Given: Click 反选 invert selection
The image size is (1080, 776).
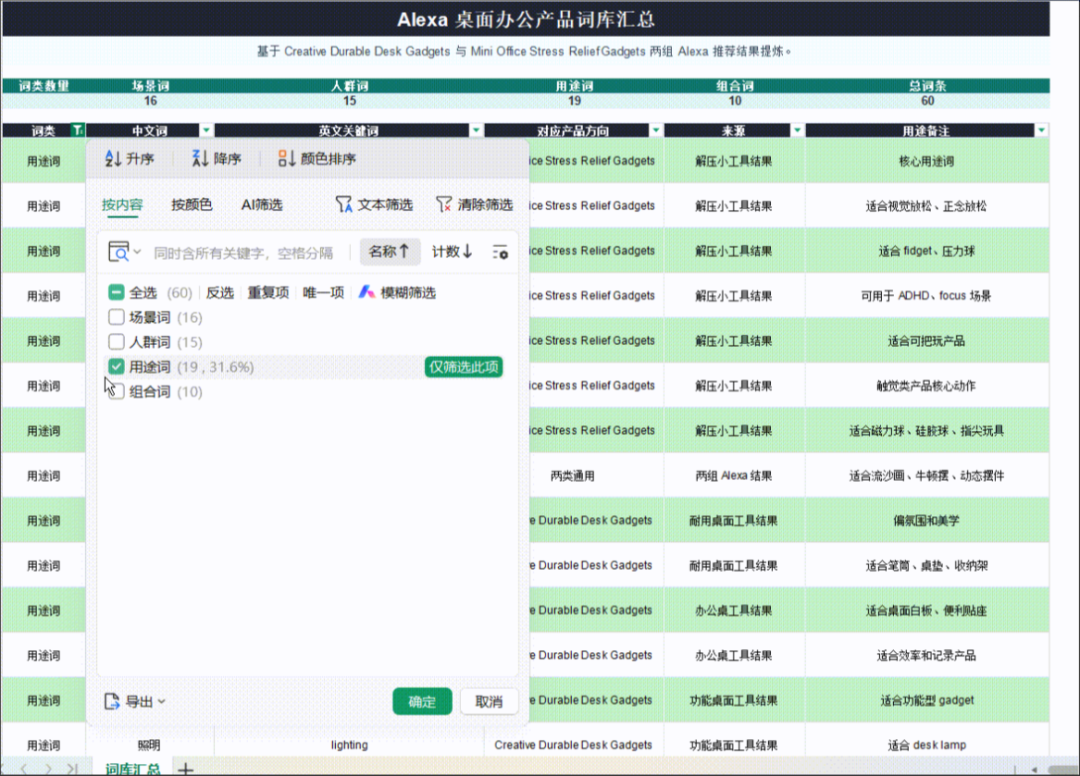Looking at the screenshot, I should [x=220, y=293].
